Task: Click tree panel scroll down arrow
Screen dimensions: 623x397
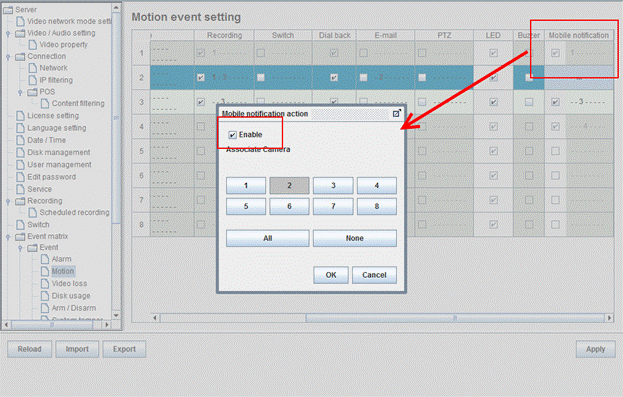Action: (116, 316)
